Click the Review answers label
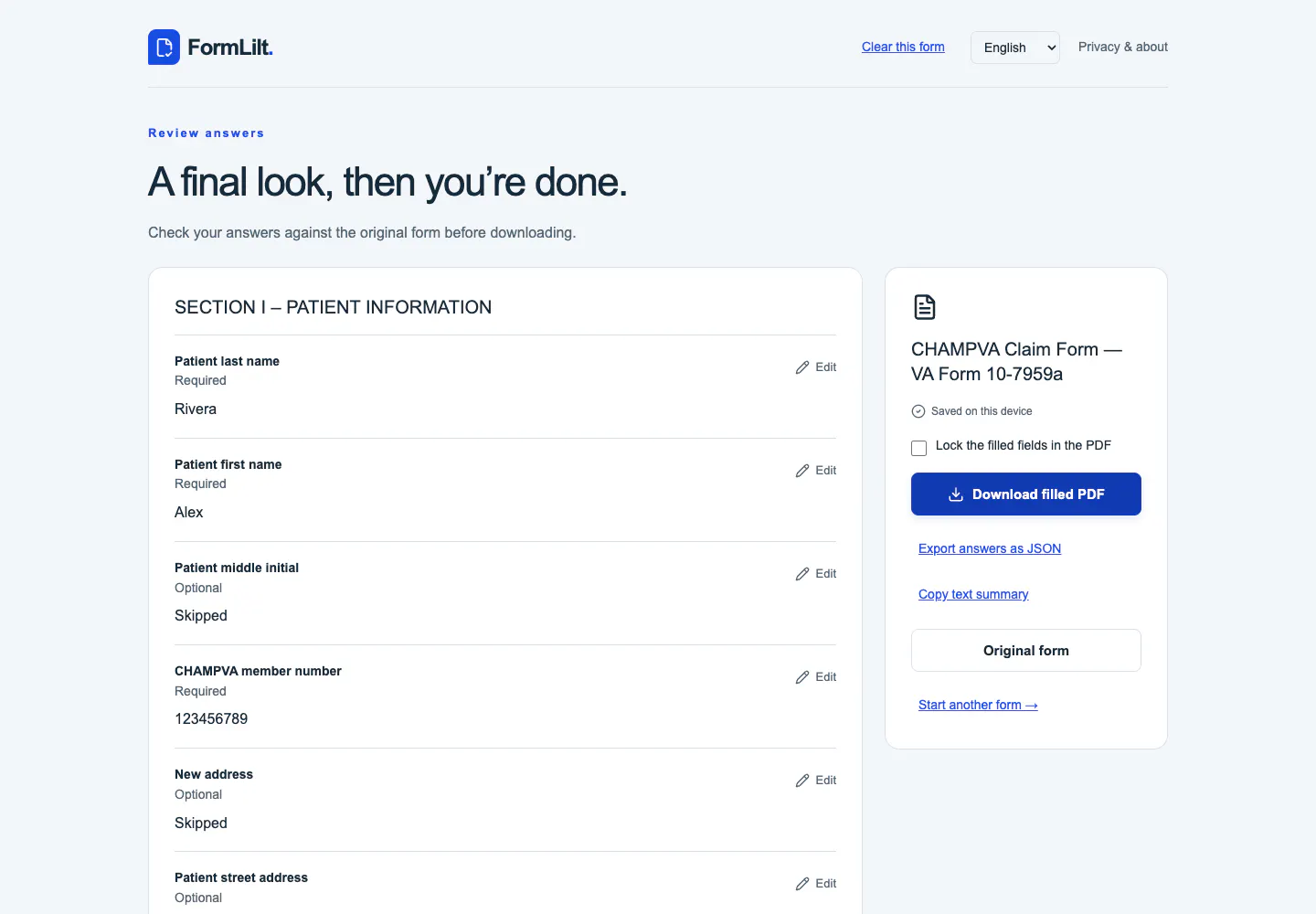1316x914 pixels. [207, 133]
